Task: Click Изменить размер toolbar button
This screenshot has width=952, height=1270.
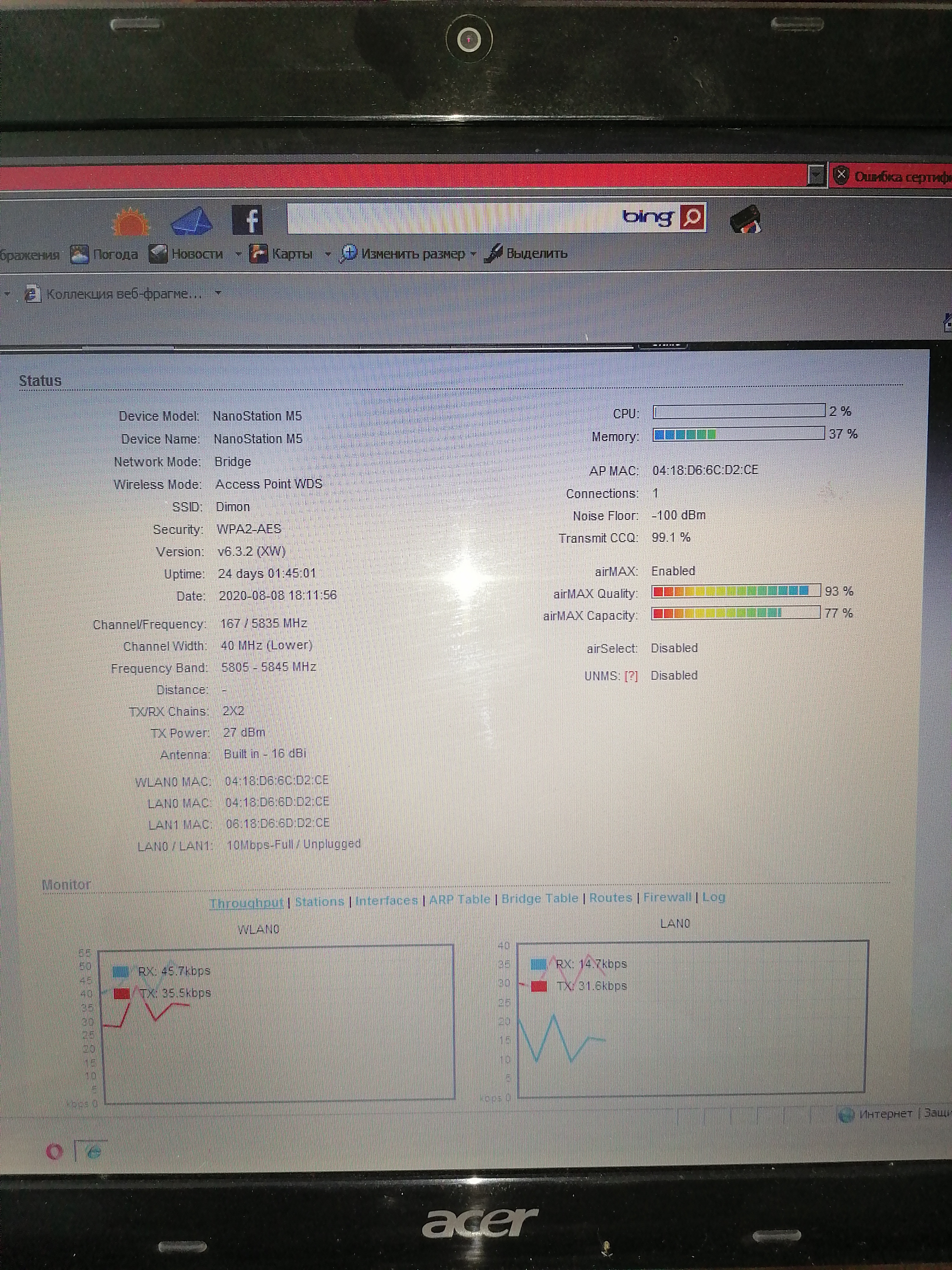Action: [x=403, y=253]
